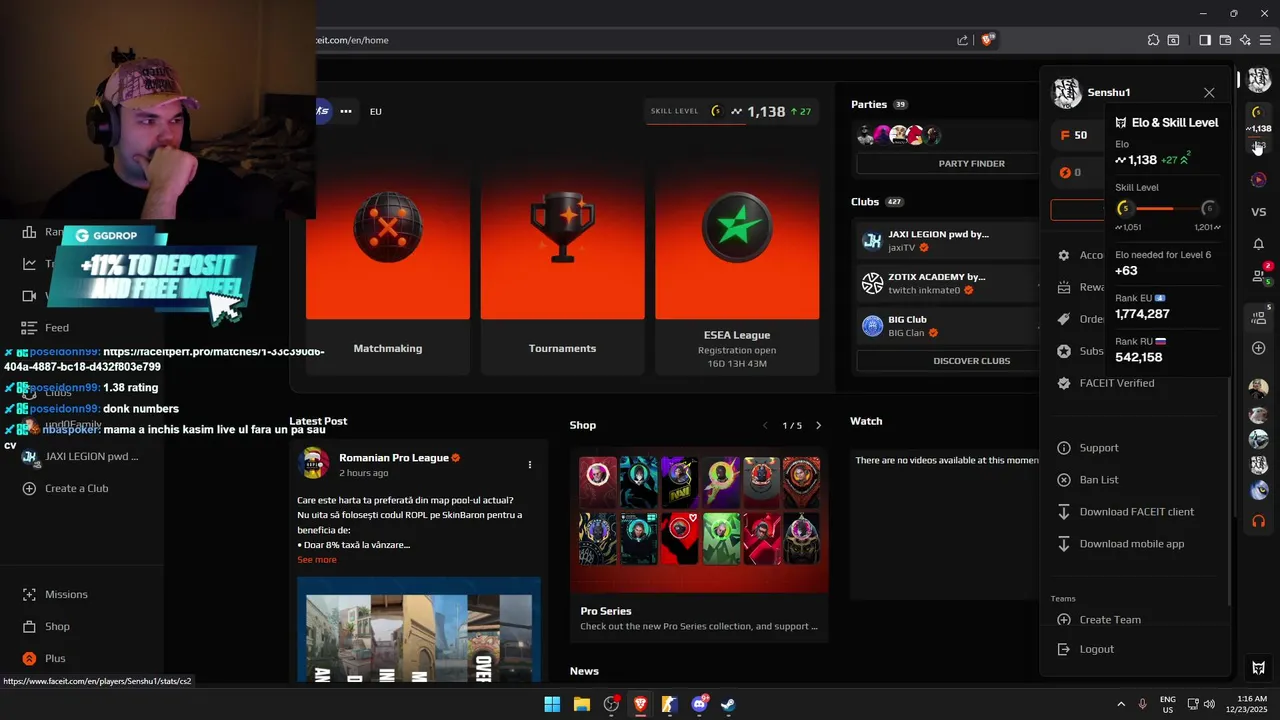1280x720 pixels.
Task: Open party icon in right sidebar
Action: coord(1260,317)
